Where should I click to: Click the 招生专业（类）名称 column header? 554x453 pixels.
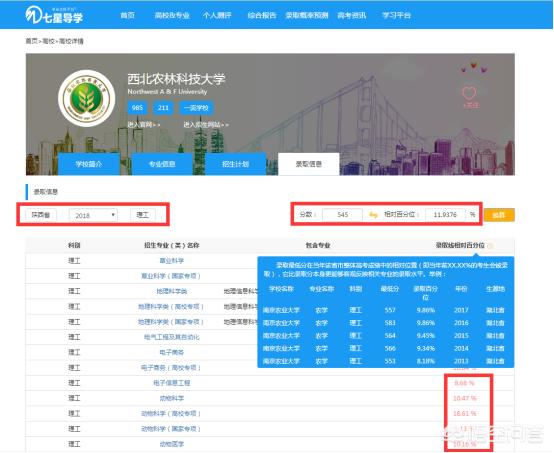[x=172, y=245]
